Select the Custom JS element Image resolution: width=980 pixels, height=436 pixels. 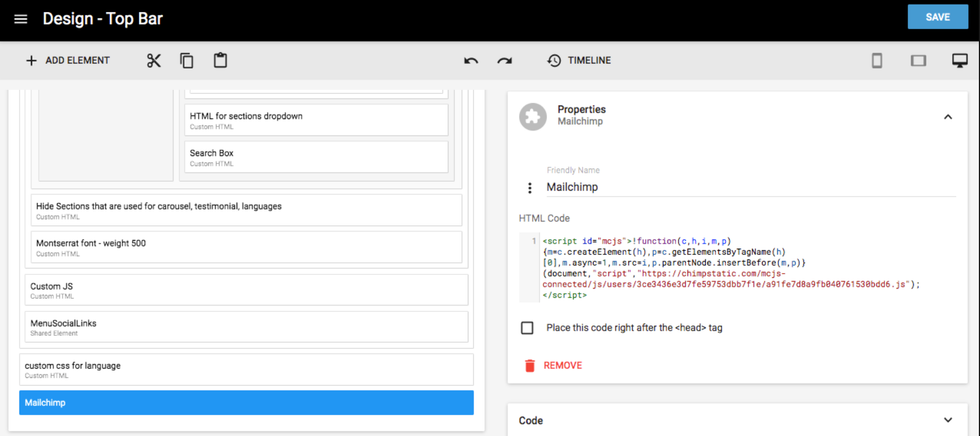(x=245, y=290)
